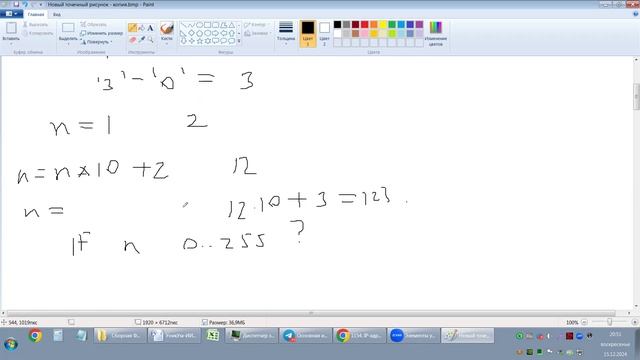Select the Pencil tool
This screenshot has width=640, height=360.
pyautogui.click(x=132, y=28)
